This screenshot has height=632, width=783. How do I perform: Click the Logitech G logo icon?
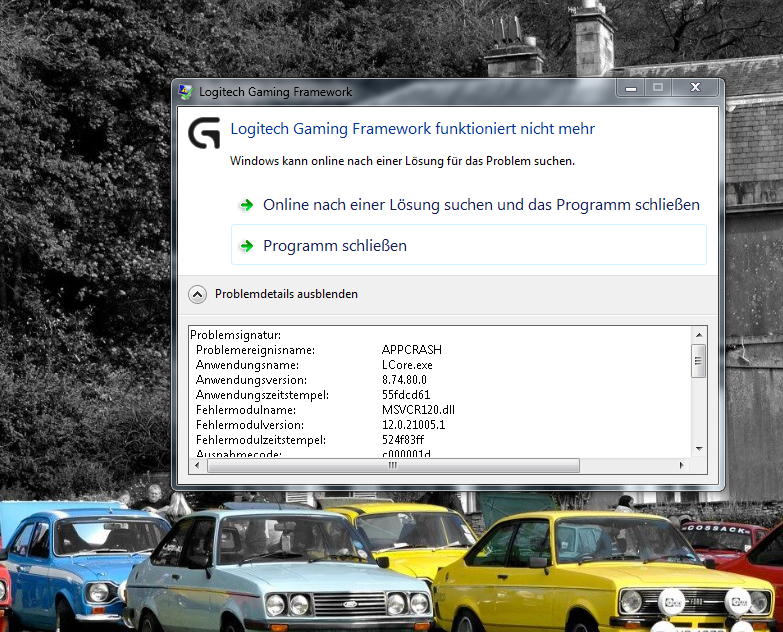[x=204, y=133]
